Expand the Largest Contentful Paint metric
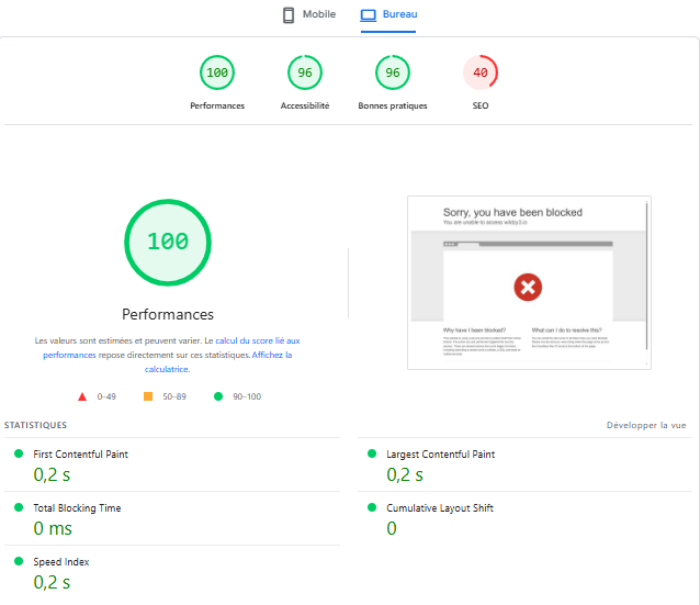This screenshot has width=700, height=605. click(x=440, y=454)
